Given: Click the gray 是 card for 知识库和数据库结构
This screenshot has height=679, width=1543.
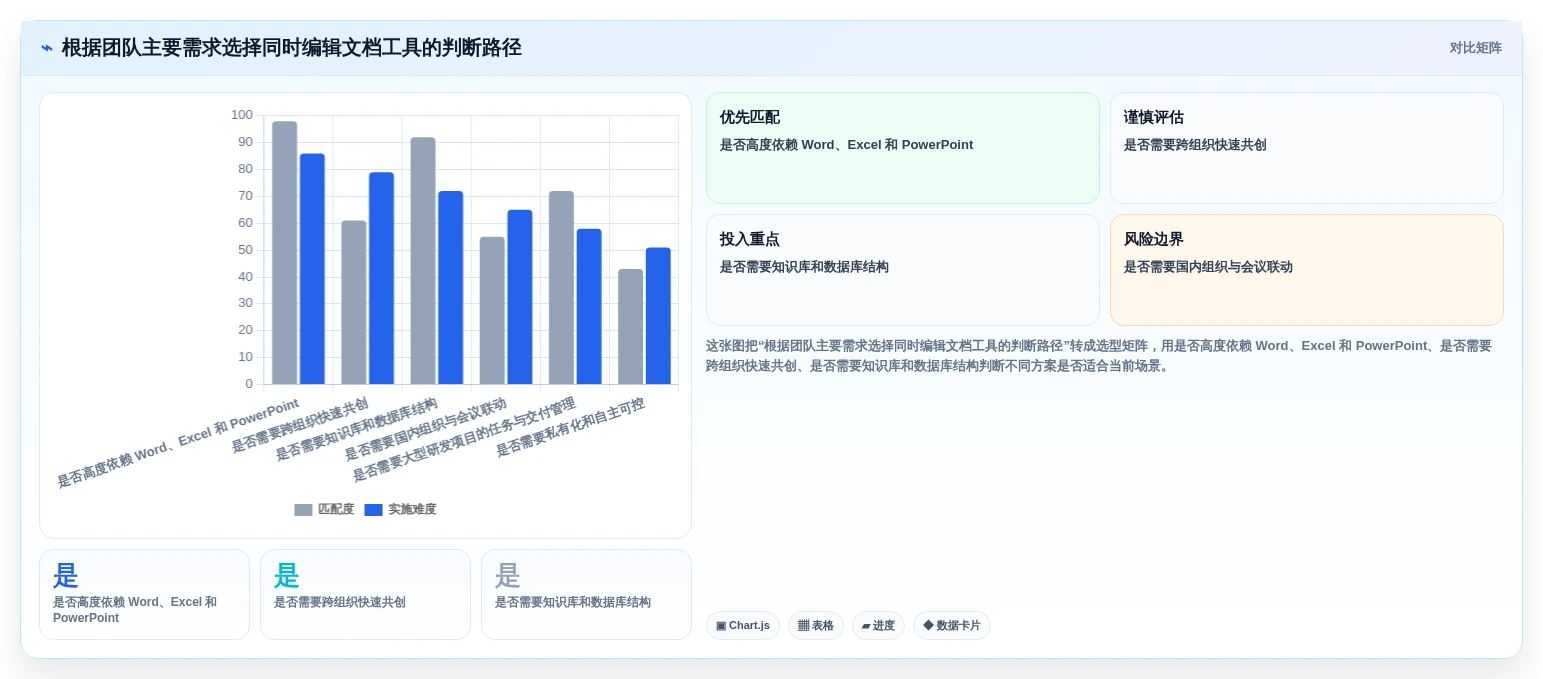Looking at the screenshot, I should (x=586, y=594).
